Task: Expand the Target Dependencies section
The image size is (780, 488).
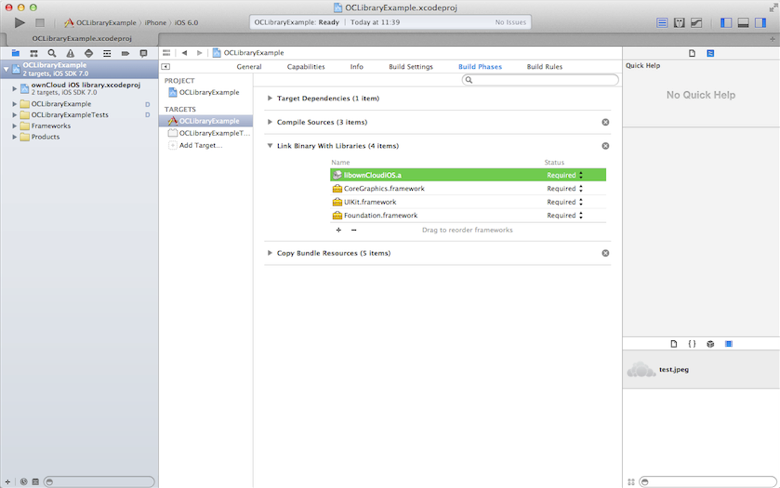Action: tap(270, 98)
